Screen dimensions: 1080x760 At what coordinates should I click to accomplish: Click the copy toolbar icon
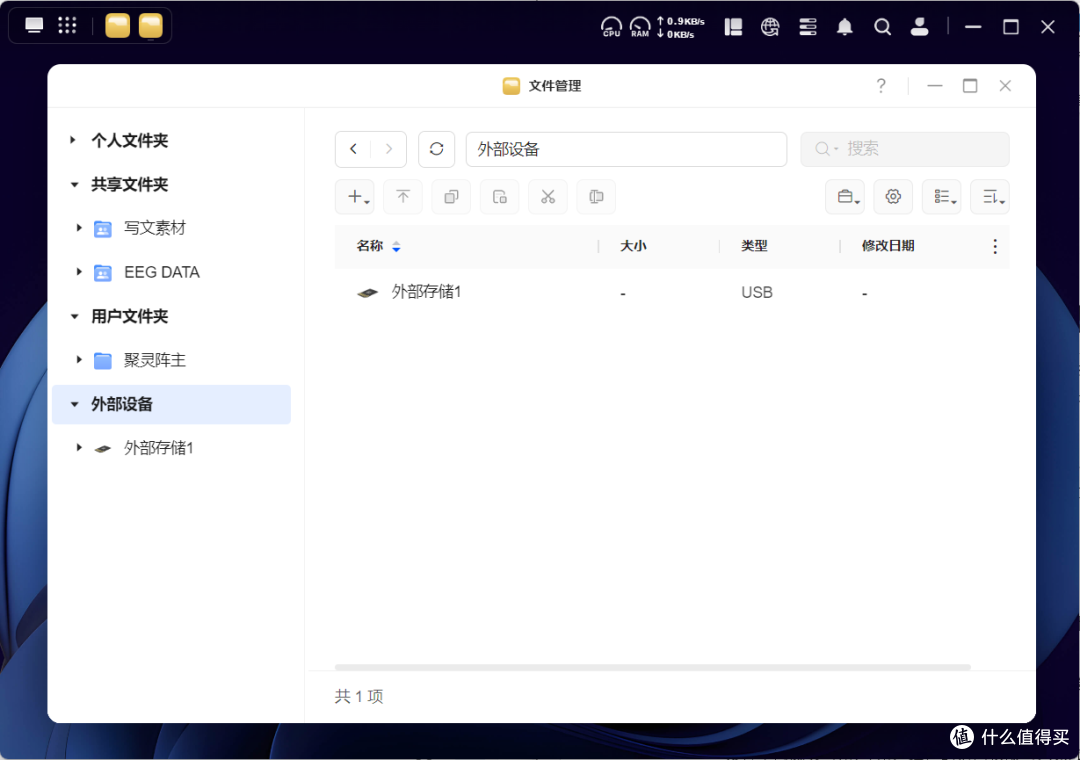(451, 197)
